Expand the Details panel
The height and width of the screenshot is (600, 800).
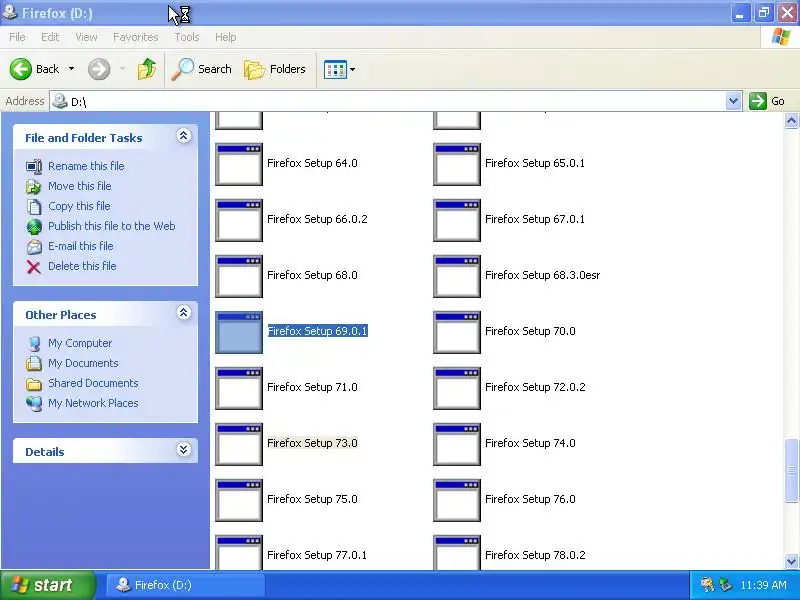point(184,449)
